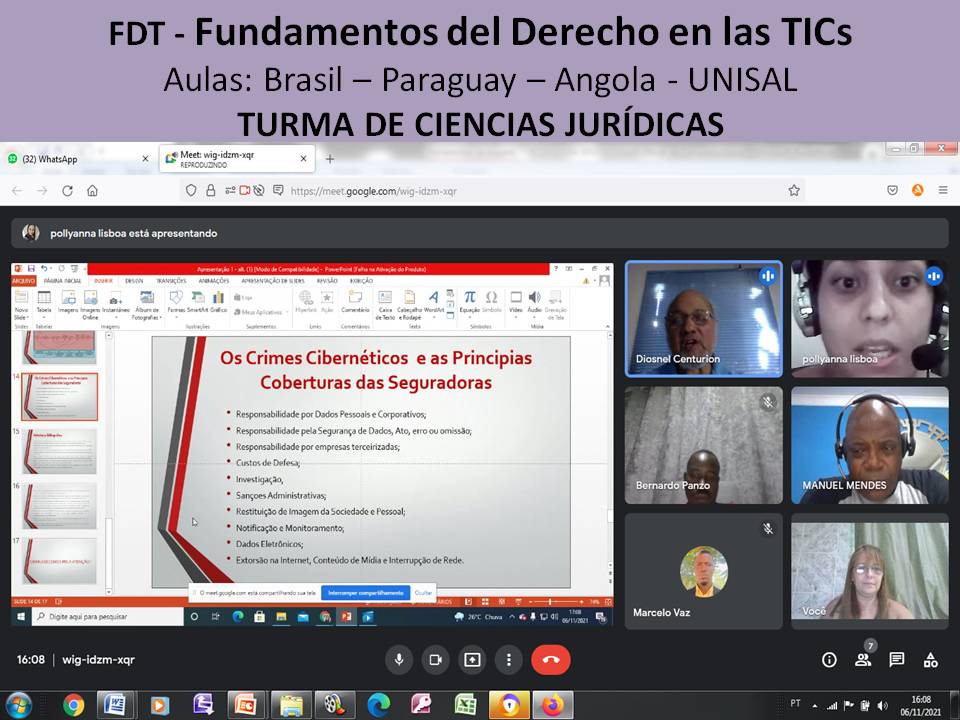
Task: Open the orange extension icon in Firefox toolbar
Action: click(x=918, y=190)
